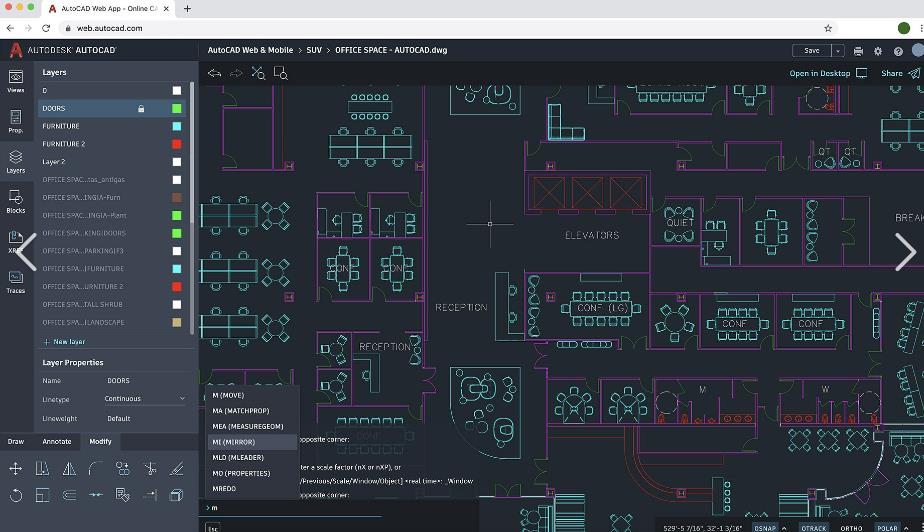The image size is (924, 532).
Task: Select the Layer 2 row
Action: click(112, 161)
